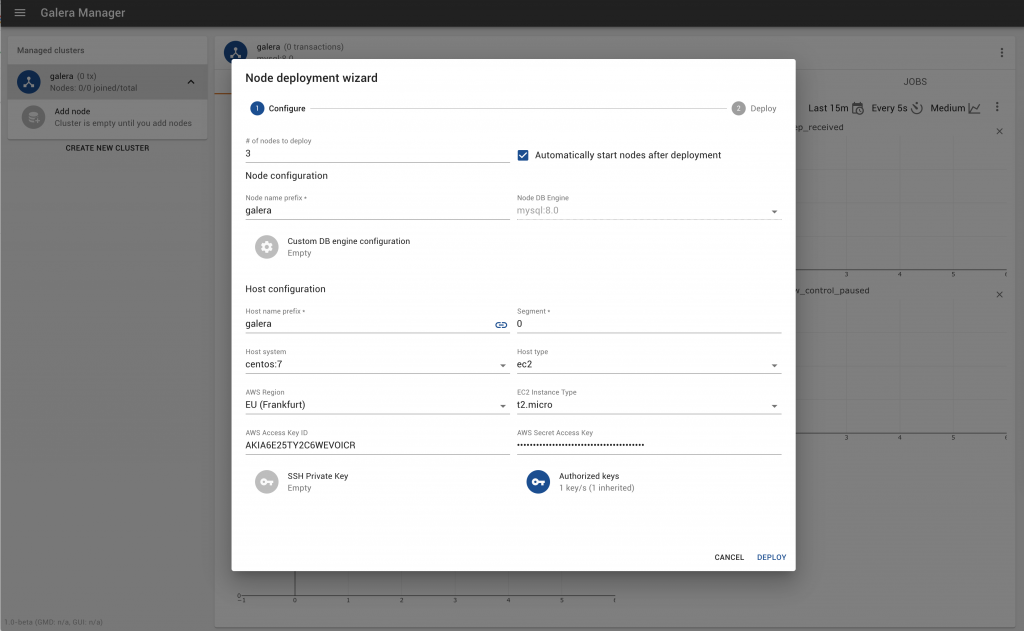
Task: Close the rep_received chart
Action: [999, 131]
